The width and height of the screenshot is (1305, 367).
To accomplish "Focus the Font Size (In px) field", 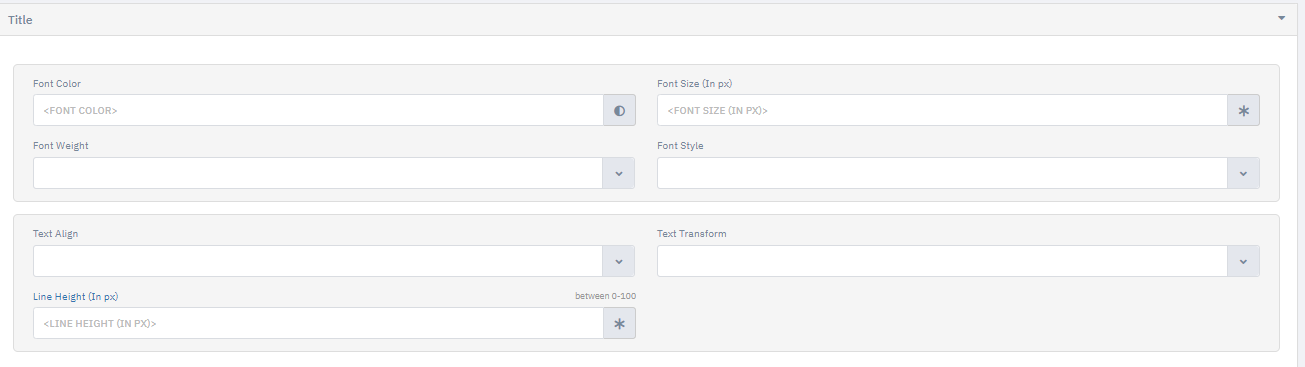I will click(942, 110).
